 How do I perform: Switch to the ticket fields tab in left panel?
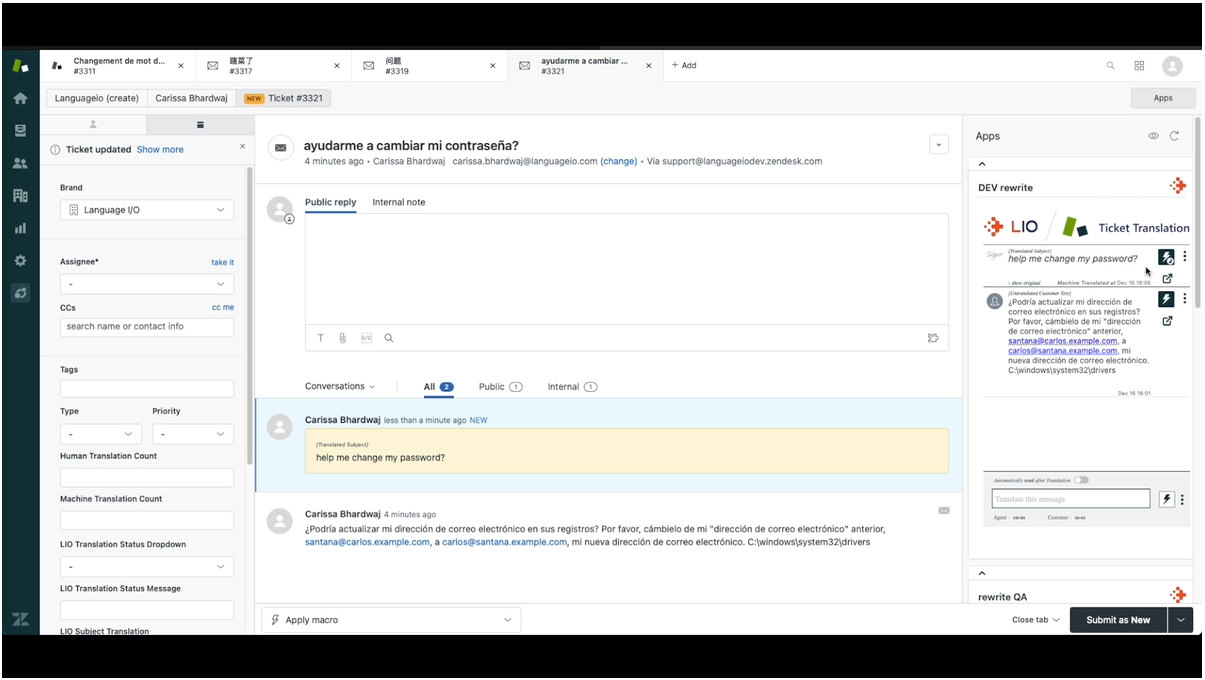(199, 125)
